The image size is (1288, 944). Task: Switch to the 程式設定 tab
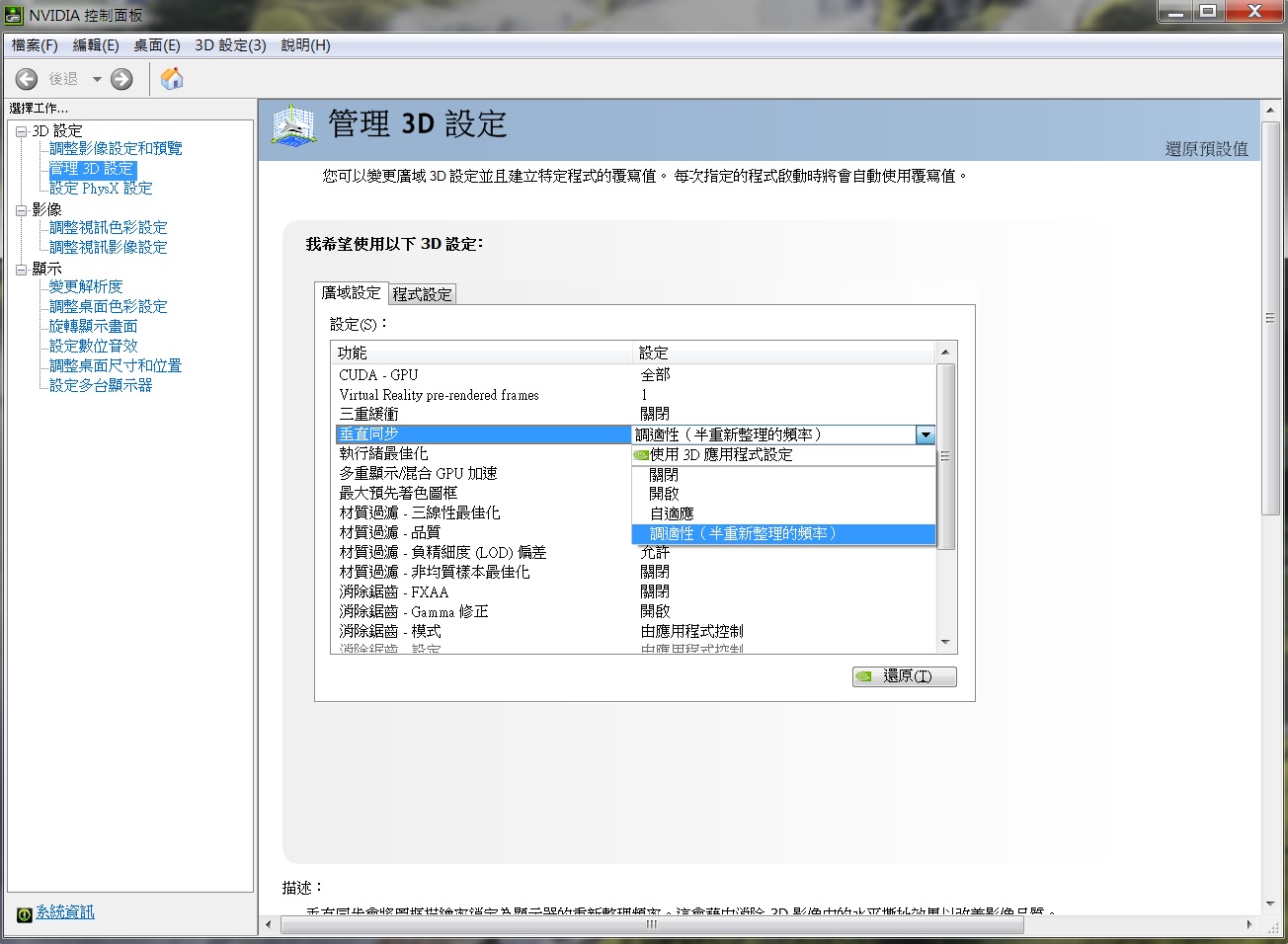[x=422, y=294]
